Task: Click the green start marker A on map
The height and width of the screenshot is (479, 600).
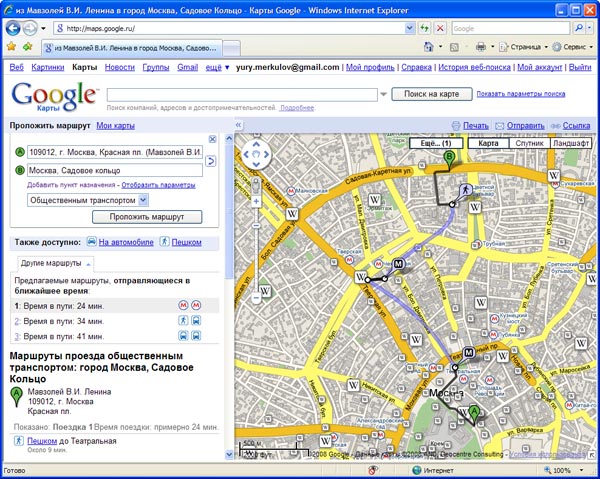Action: (474, 415)
